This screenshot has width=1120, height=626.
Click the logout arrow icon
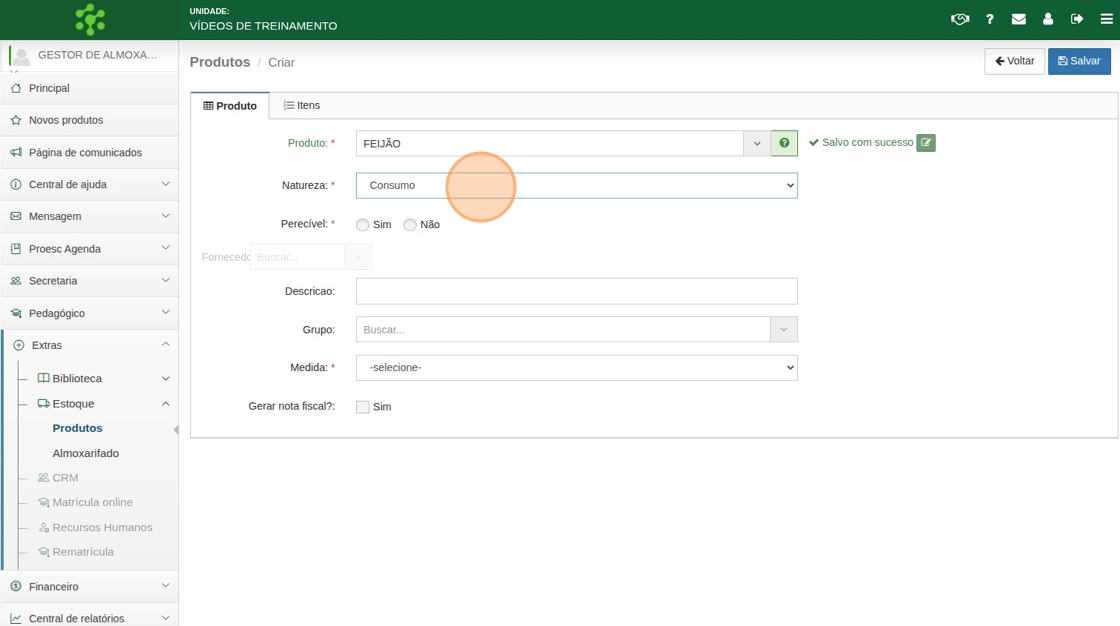coord(1077,19)
